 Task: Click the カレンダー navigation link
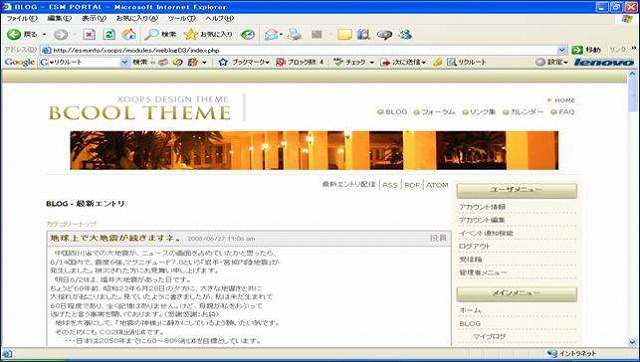point(527,112)
